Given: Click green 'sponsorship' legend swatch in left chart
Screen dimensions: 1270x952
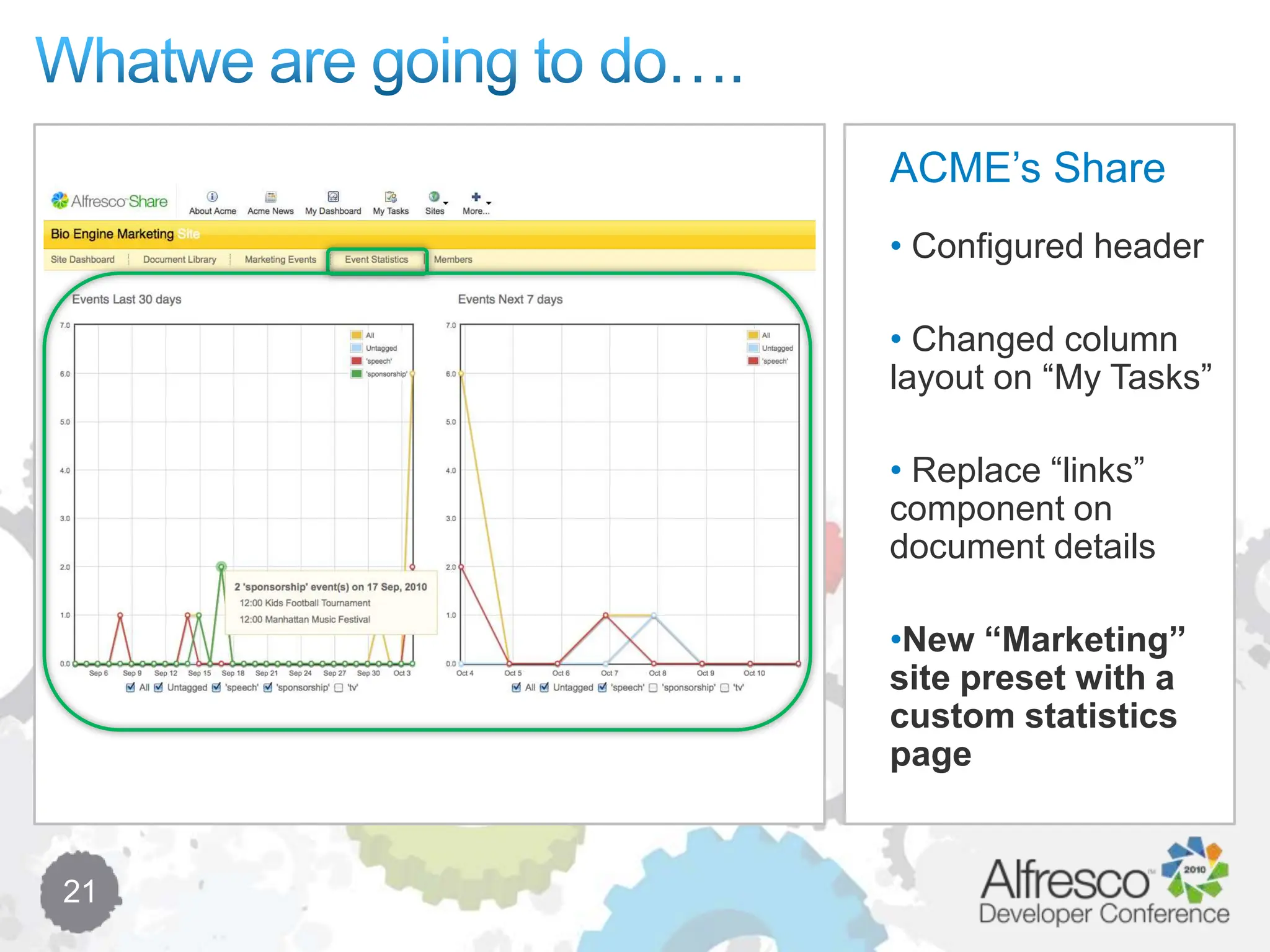Looking at the screenshot, I should [357, 374].
